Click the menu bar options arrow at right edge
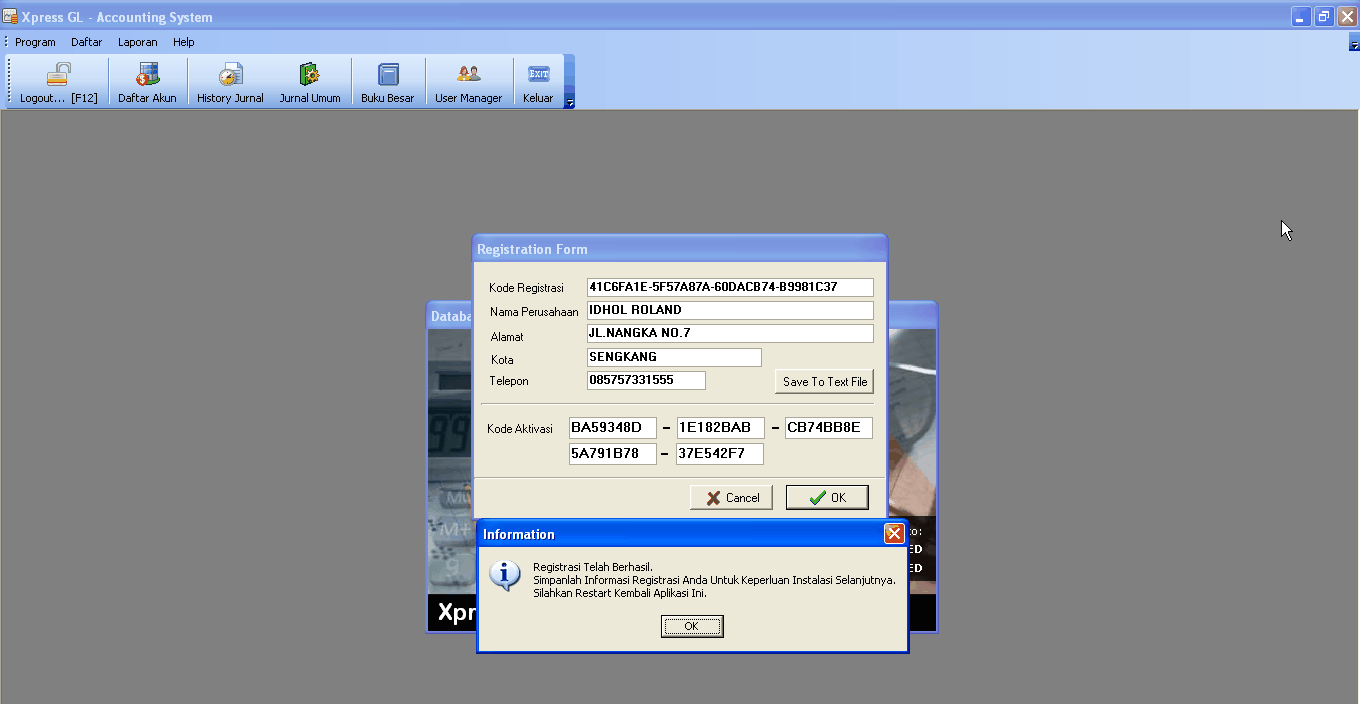The image size is (1360, 704). 1354,43
